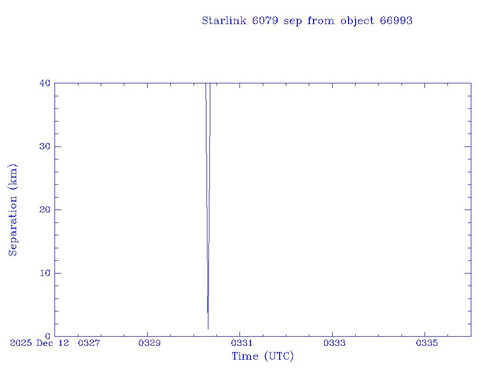Click the x-axis time label '0331'

[x=242, y=343]
